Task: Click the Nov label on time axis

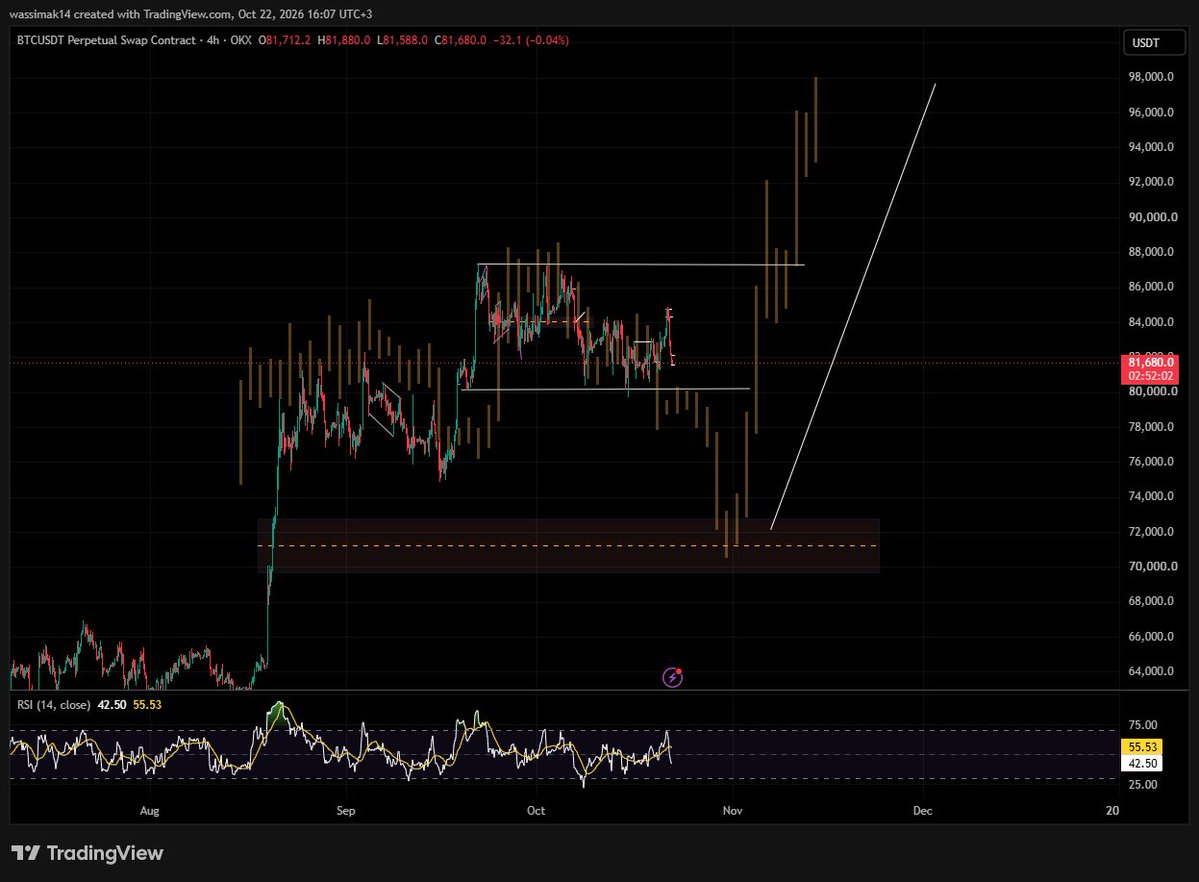Action: 733,811
